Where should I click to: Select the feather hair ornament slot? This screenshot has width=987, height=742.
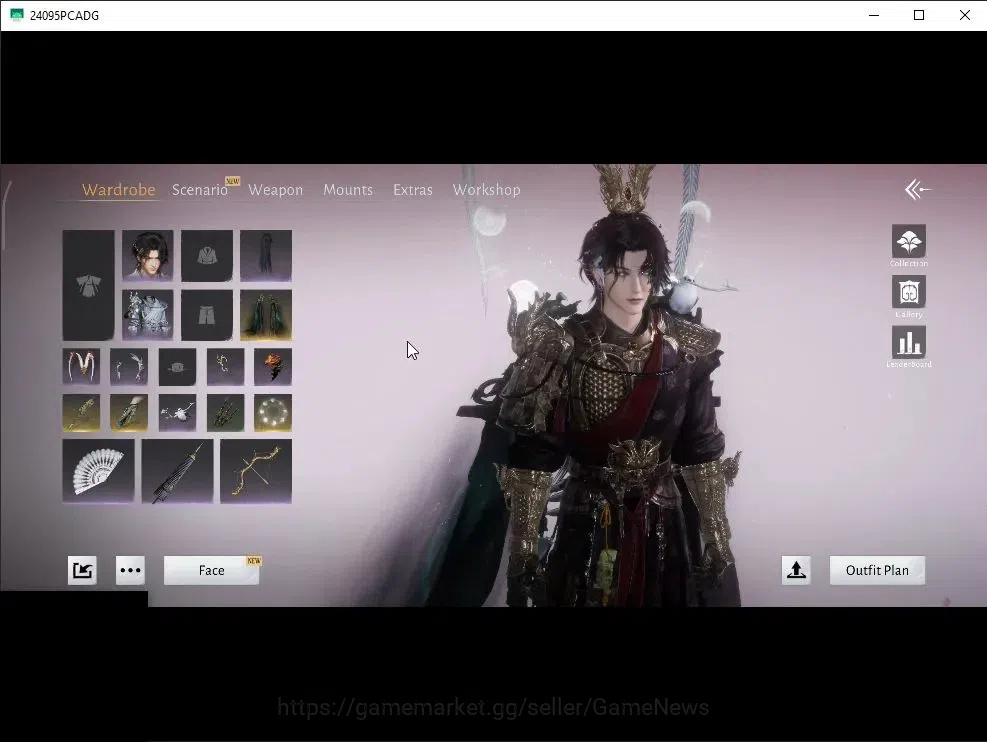[x=129, y=367]
